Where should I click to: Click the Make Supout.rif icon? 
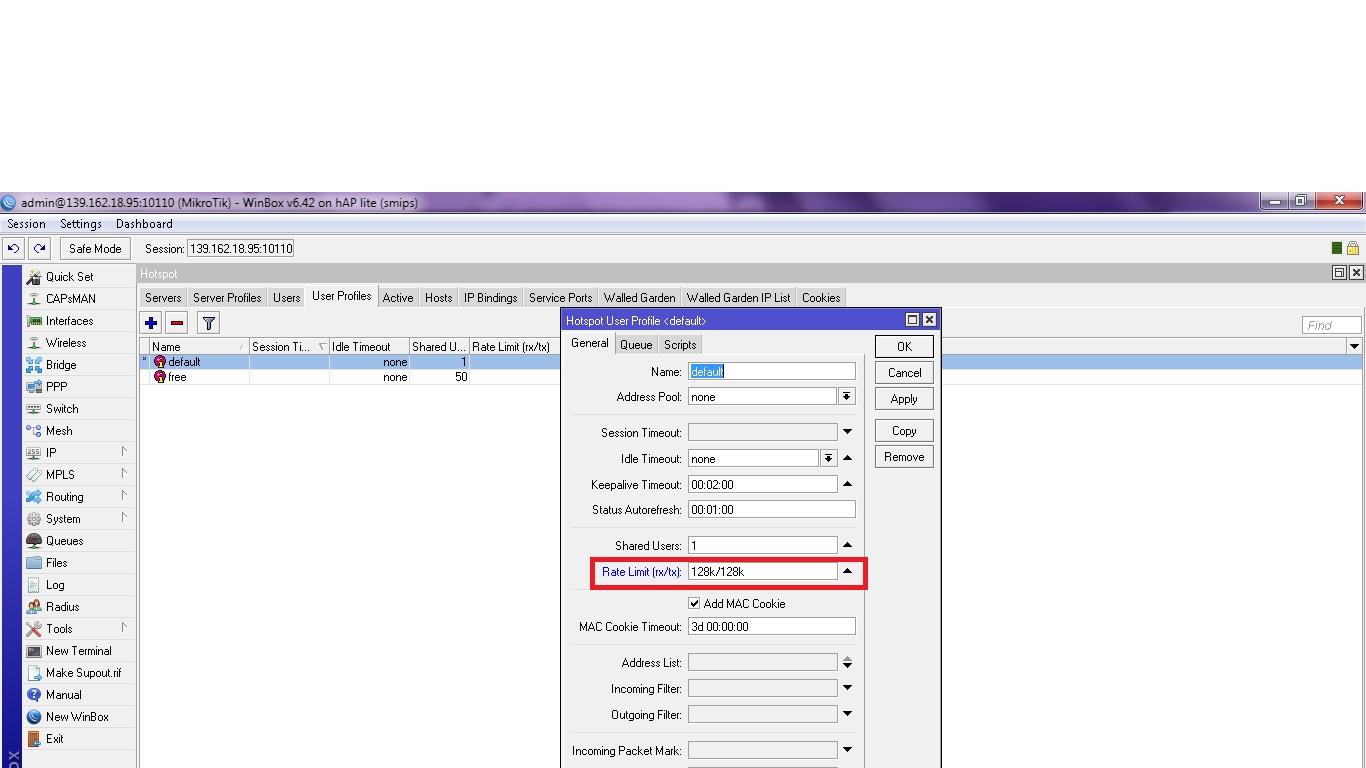coord(34,673)
